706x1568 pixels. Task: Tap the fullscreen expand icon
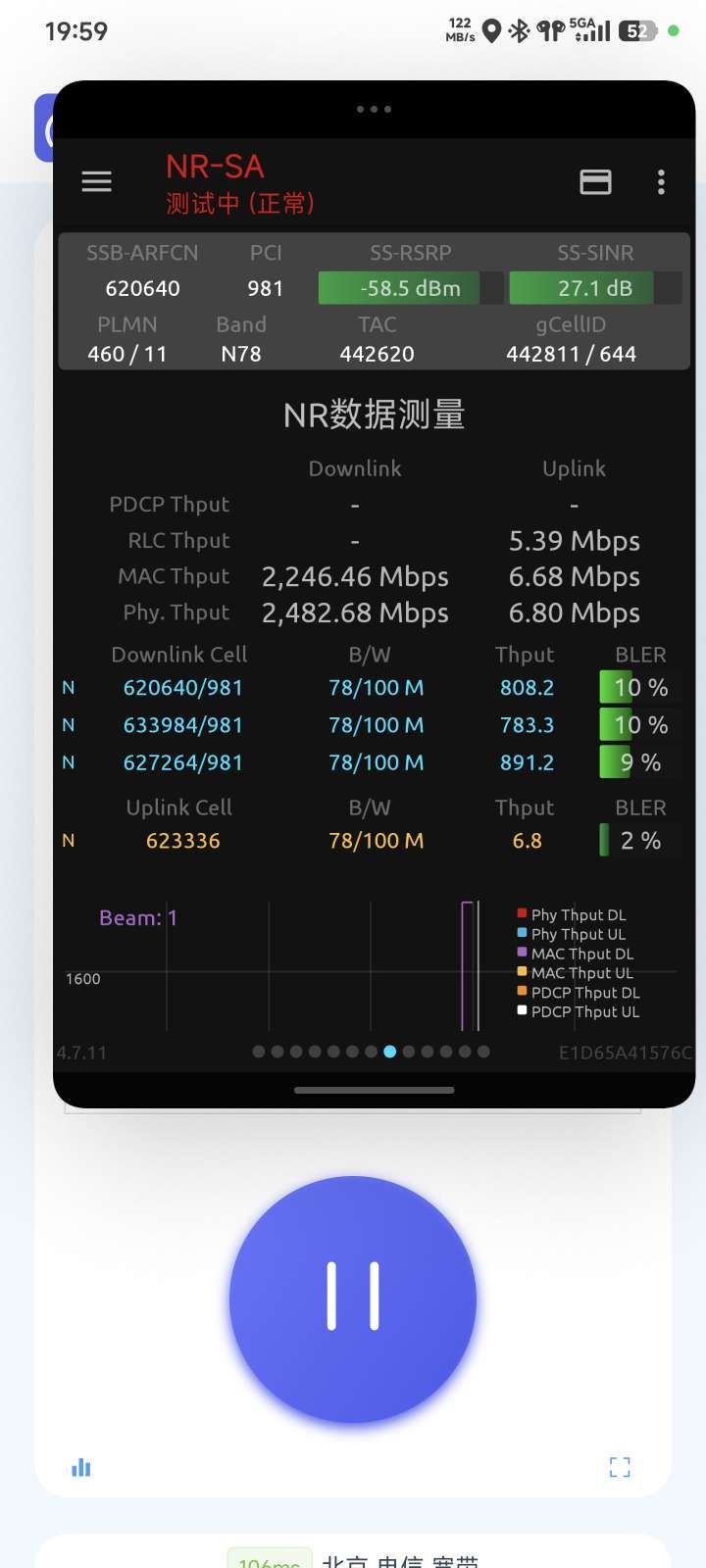pos(620,1467)
